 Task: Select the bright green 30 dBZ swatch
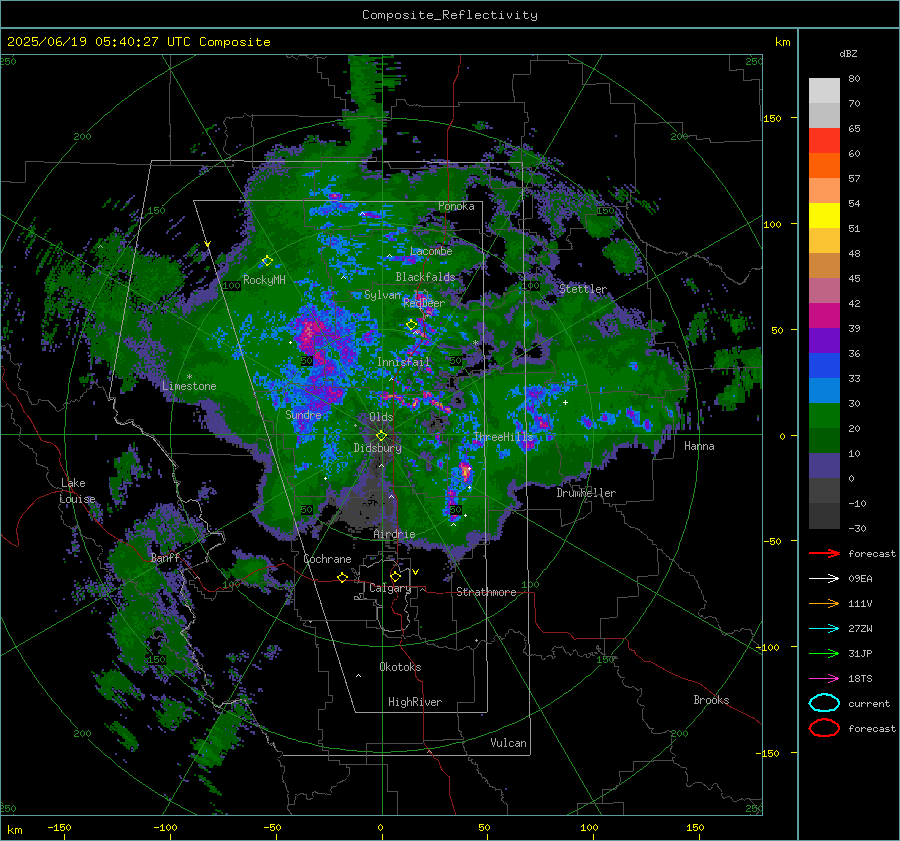824,416
